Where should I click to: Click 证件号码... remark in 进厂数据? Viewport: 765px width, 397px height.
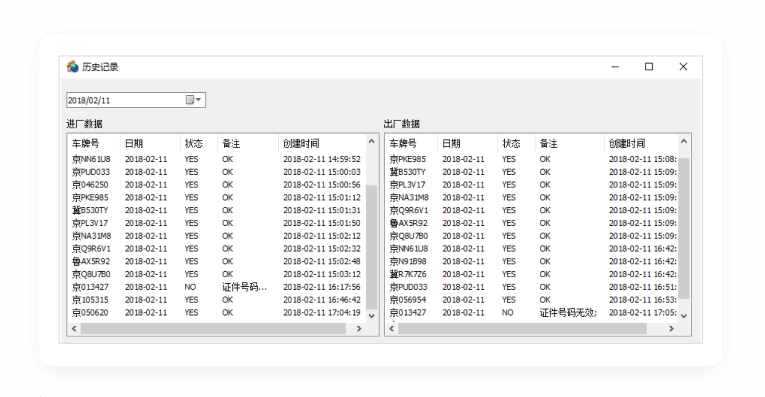[x=244, y=287]
